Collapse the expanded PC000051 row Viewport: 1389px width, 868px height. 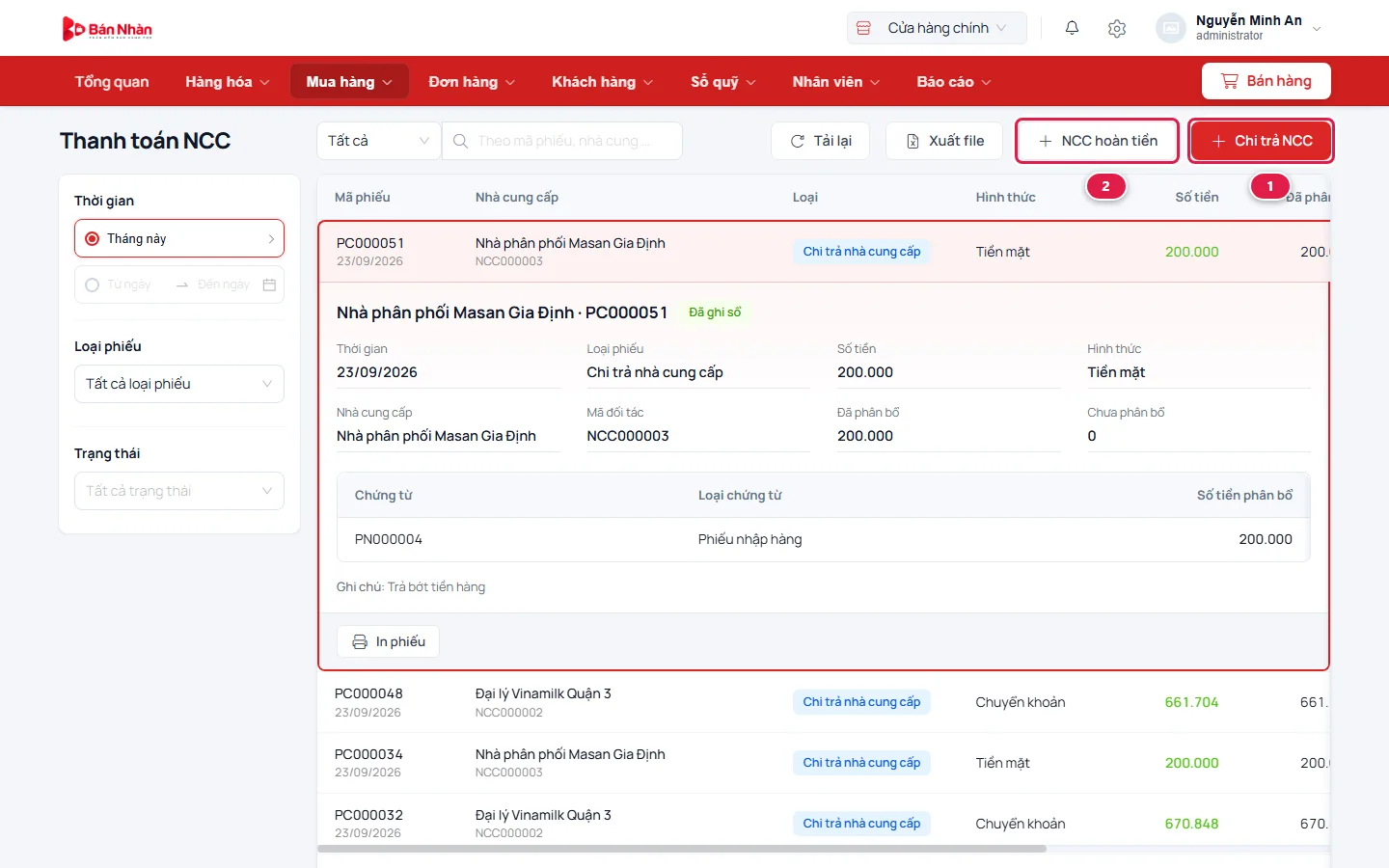click(x=824, y=252)
